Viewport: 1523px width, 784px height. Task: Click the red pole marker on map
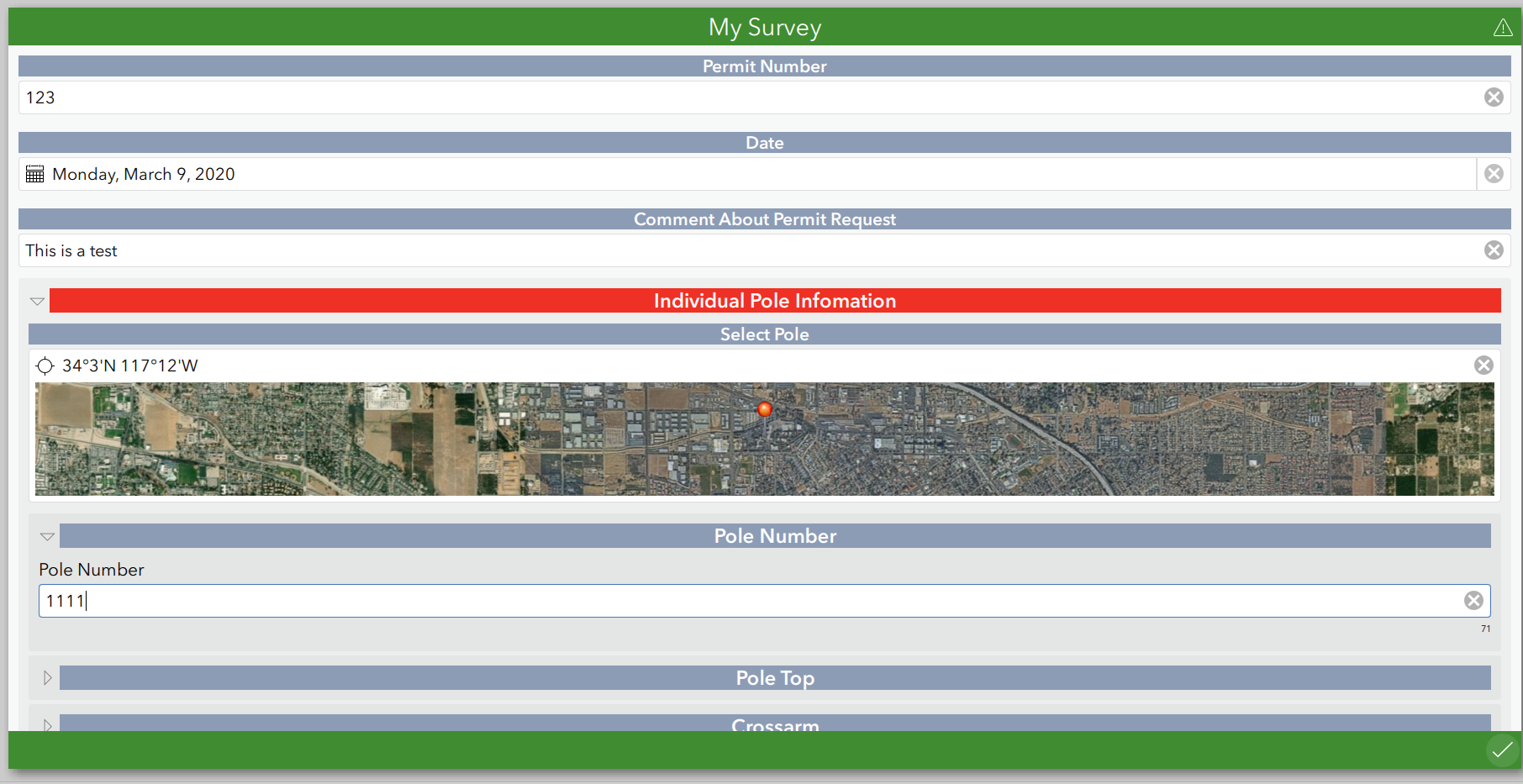pos(765,409)
